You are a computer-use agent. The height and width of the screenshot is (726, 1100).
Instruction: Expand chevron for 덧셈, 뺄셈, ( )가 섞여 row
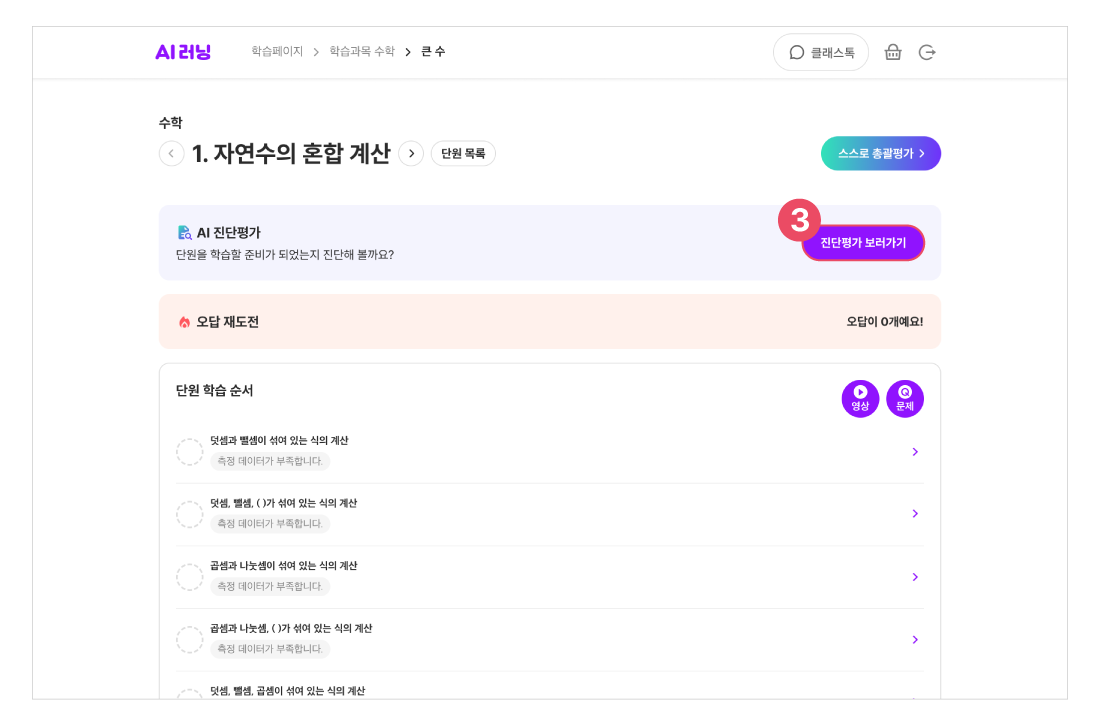tap(915, 513)
